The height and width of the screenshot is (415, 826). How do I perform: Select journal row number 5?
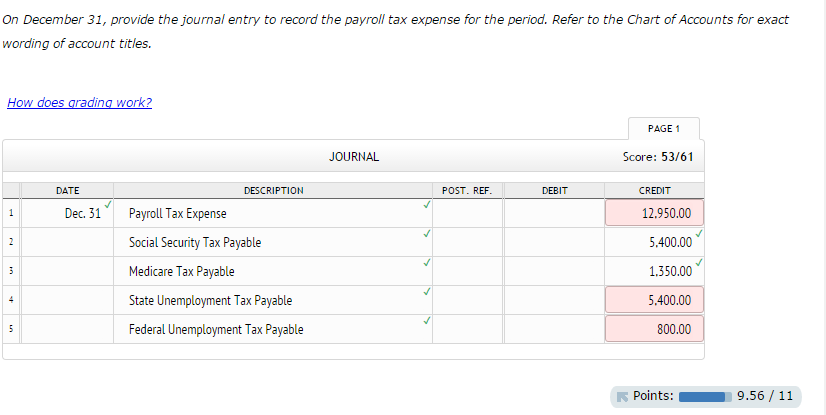point(11,329)
